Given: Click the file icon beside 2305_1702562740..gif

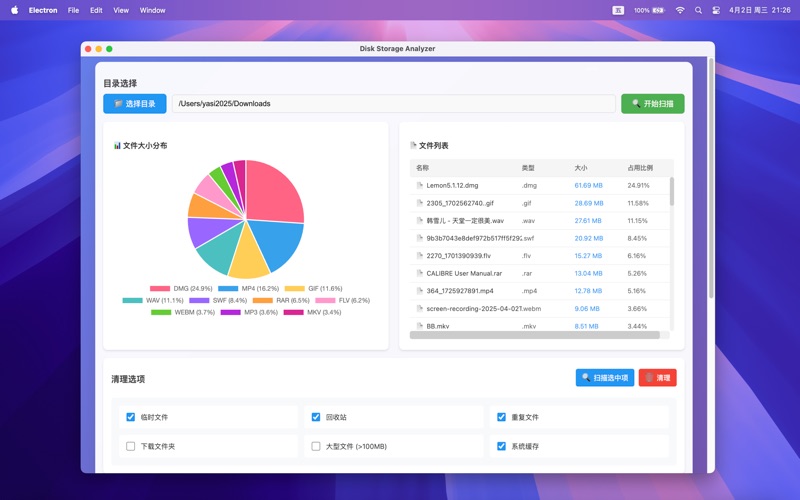Looking at the screenshot, I should point(419,203).
